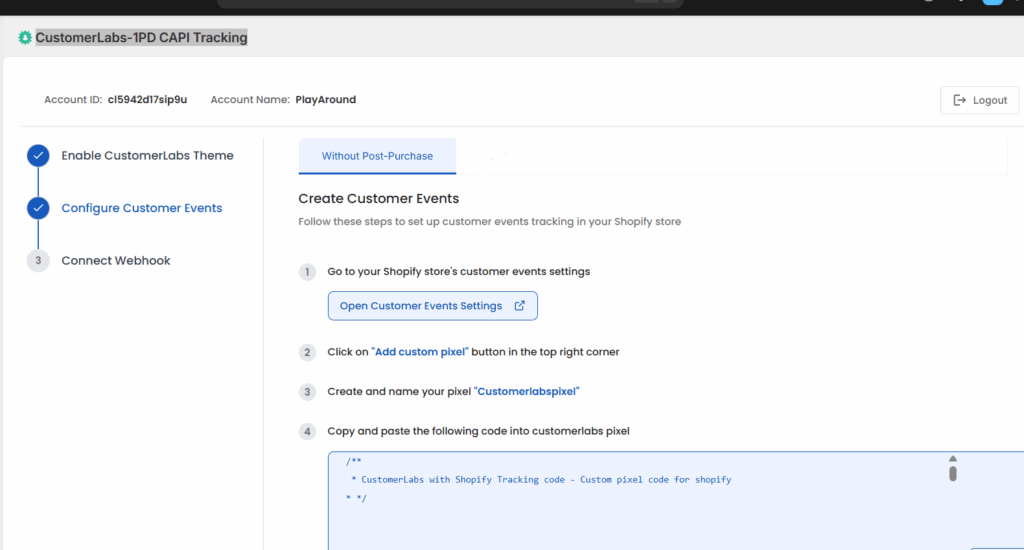This screenshot has height=550, width=1024.
Task: Click the Create Customer Events heading
Action: (379, 199)
